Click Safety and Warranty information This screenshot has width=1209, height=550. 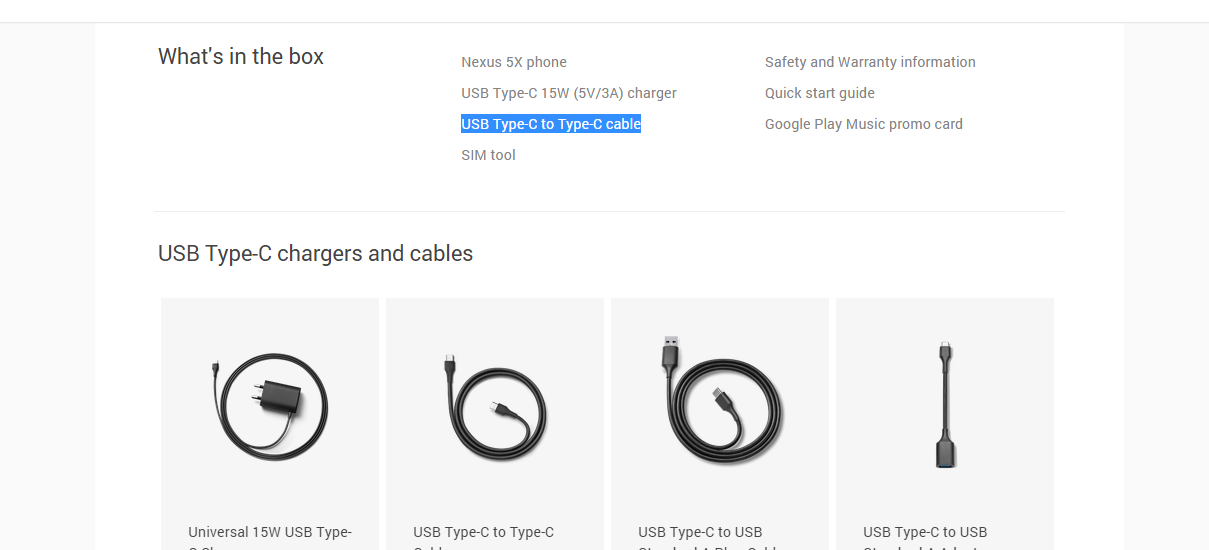870,62
